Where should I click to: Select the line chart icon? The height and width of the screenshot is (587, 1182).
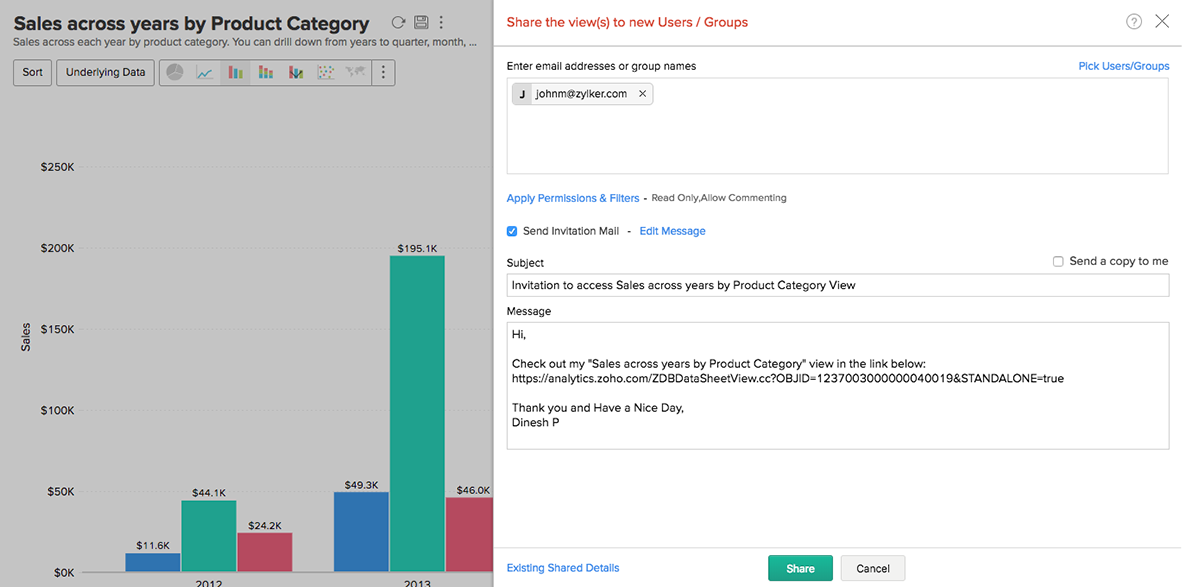click(205, 72)
